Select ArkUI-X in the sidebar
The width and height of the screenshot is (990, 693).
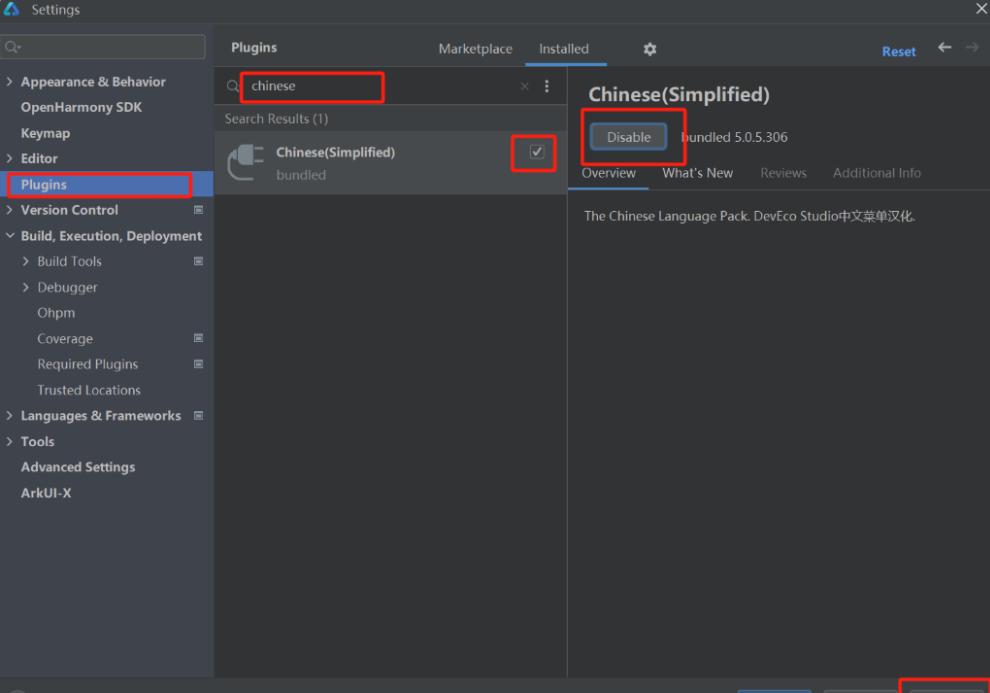pos(45,493)
